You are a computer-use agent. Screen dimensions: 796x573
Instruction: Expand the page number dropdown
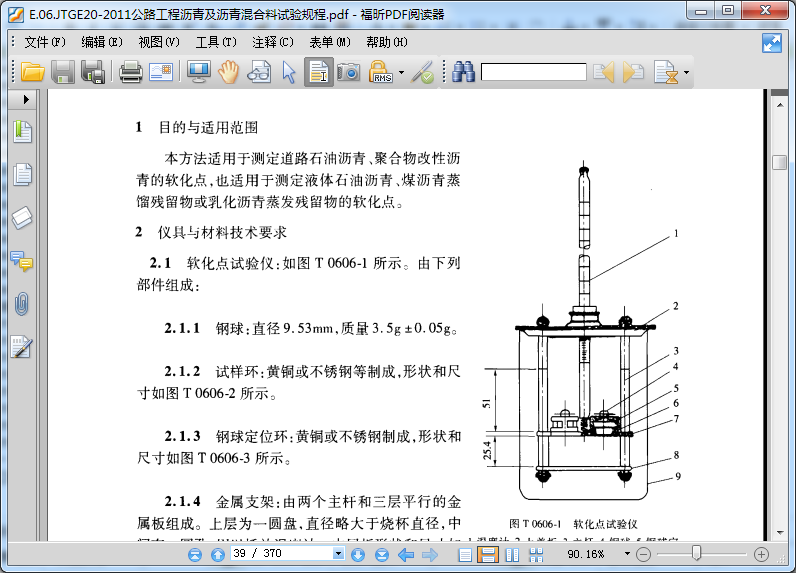tap(337, 554)
